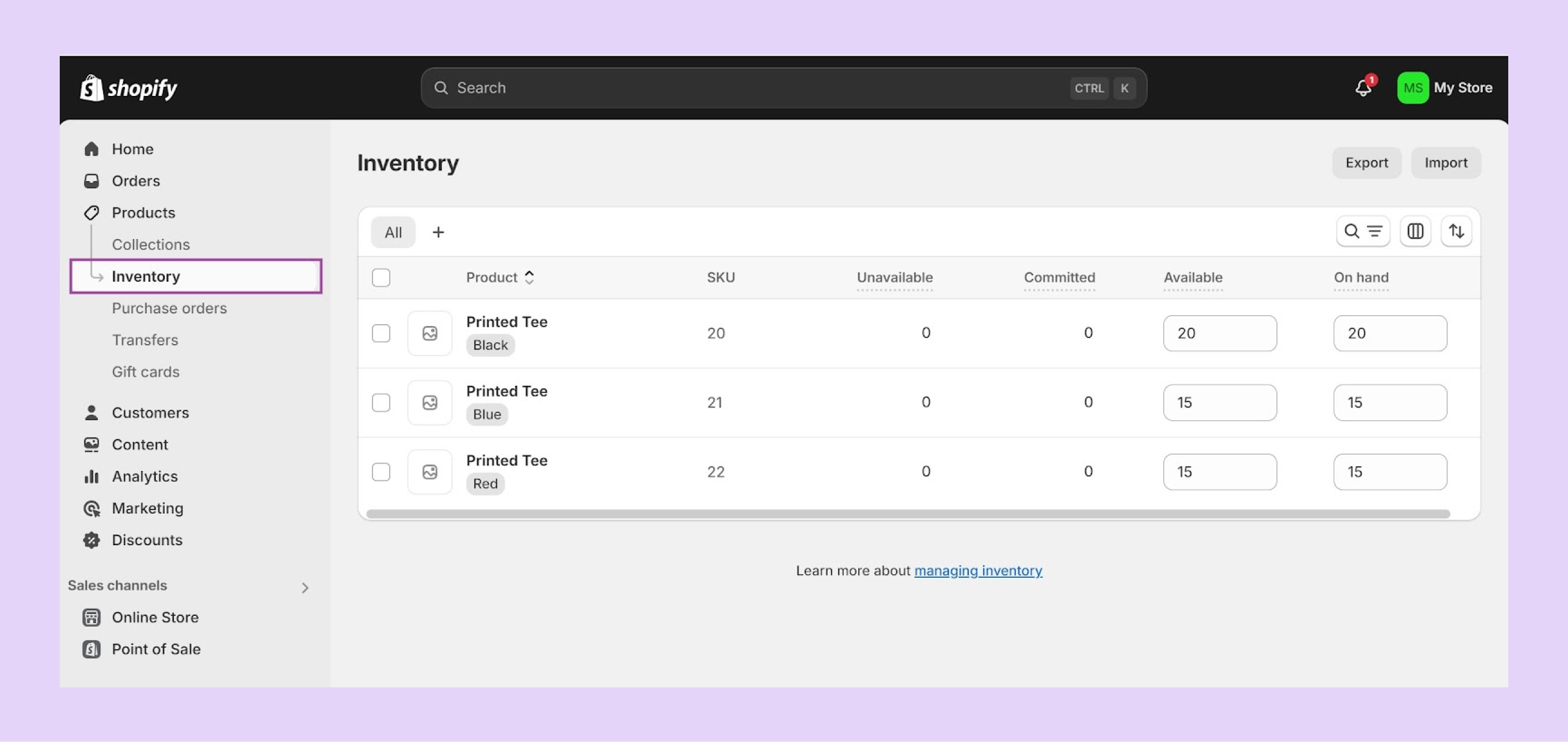The width and height of the screenshot is (1568, 742).
Task: Click the sort arrows icon button
Action: click(1455, 231)
